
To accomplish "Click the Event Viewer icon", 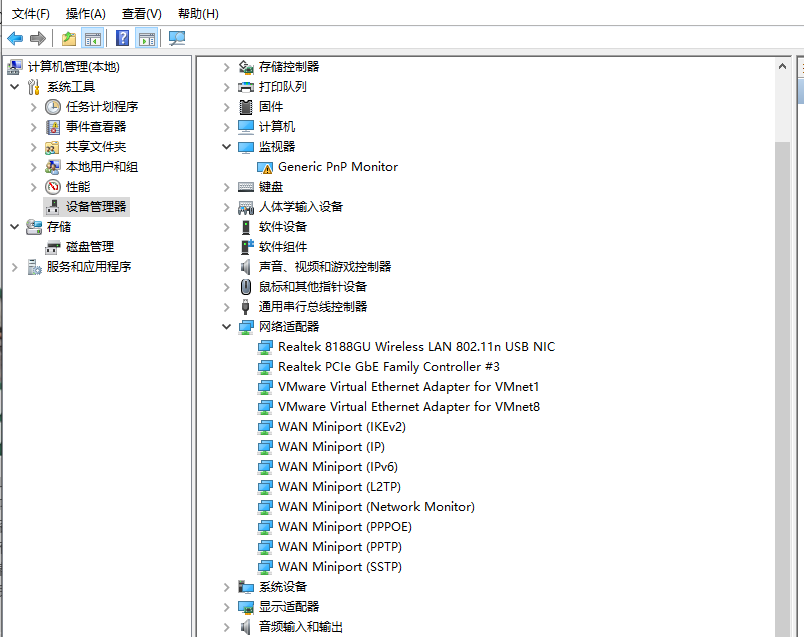I will click(x=53, y=127).
